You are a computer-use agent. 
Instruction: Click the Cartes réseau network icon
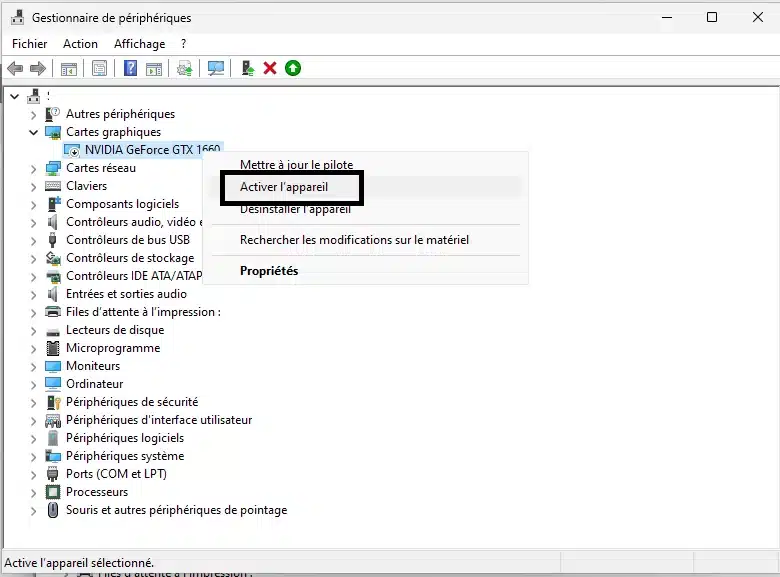pos(53,168)
